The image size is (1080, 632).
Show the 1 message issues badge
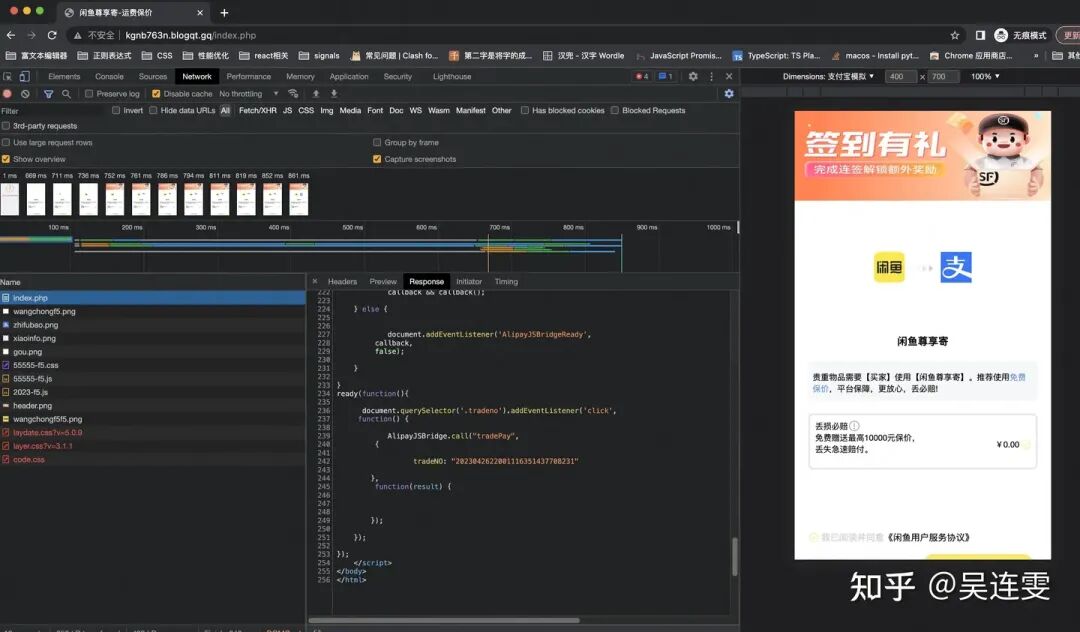[665, 76]
